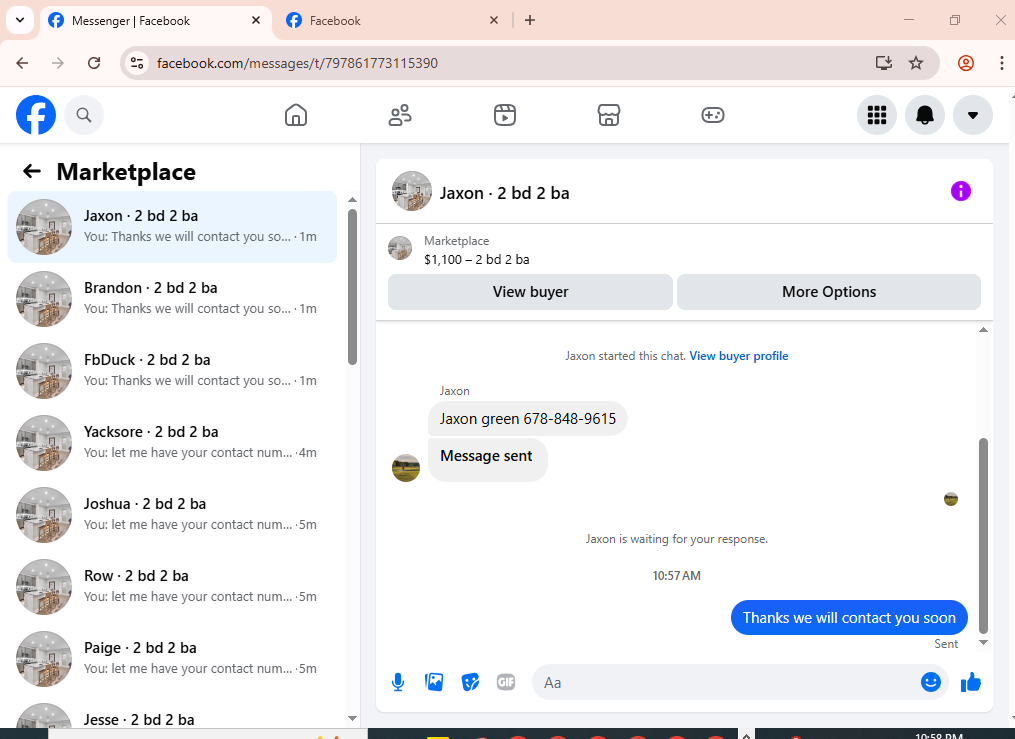This screenshot has height=739, width=1015.
Task: Click the chat list scrollbar thumb
Action: [352, 287]
